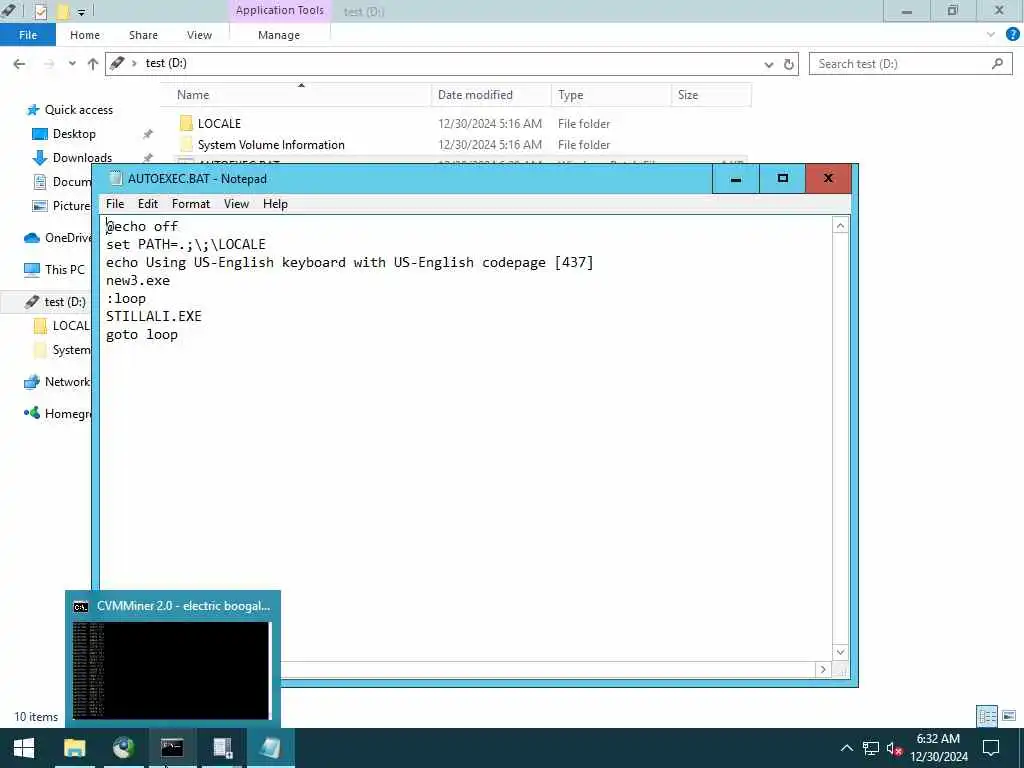Open the Windows Start menu
The image size is (1024, 768).
[24, 748]
